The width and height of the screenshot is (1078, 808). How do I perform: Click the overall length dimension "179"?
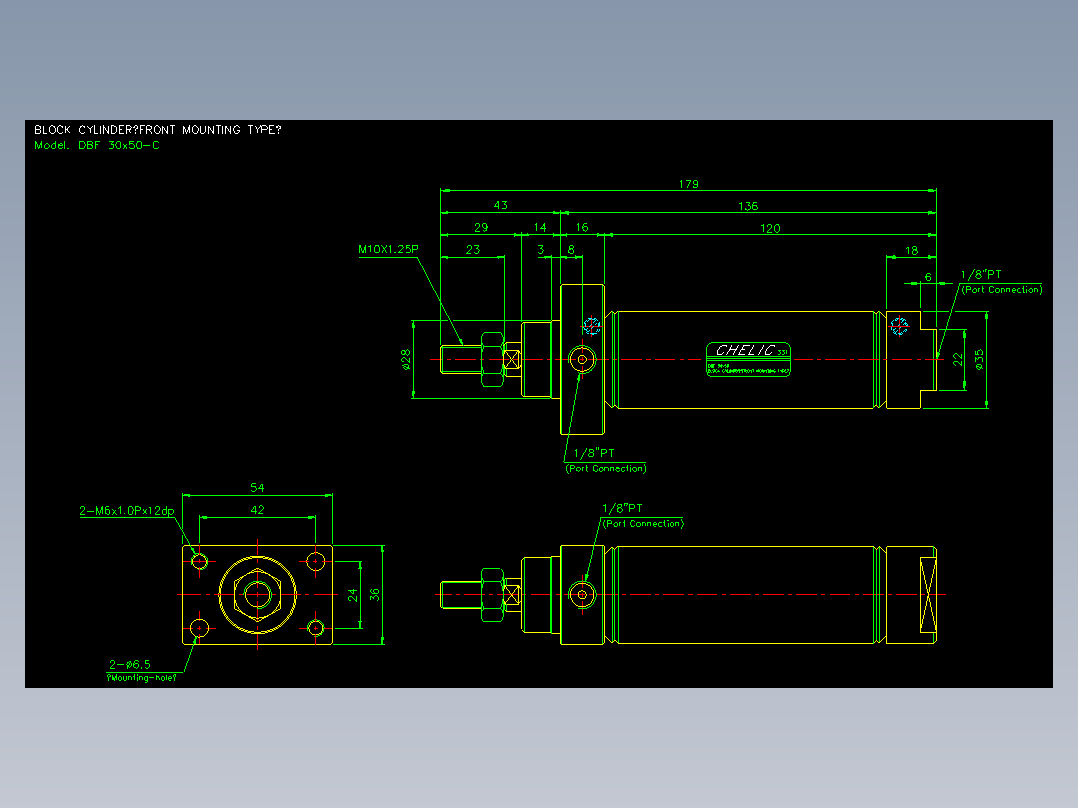688,184
